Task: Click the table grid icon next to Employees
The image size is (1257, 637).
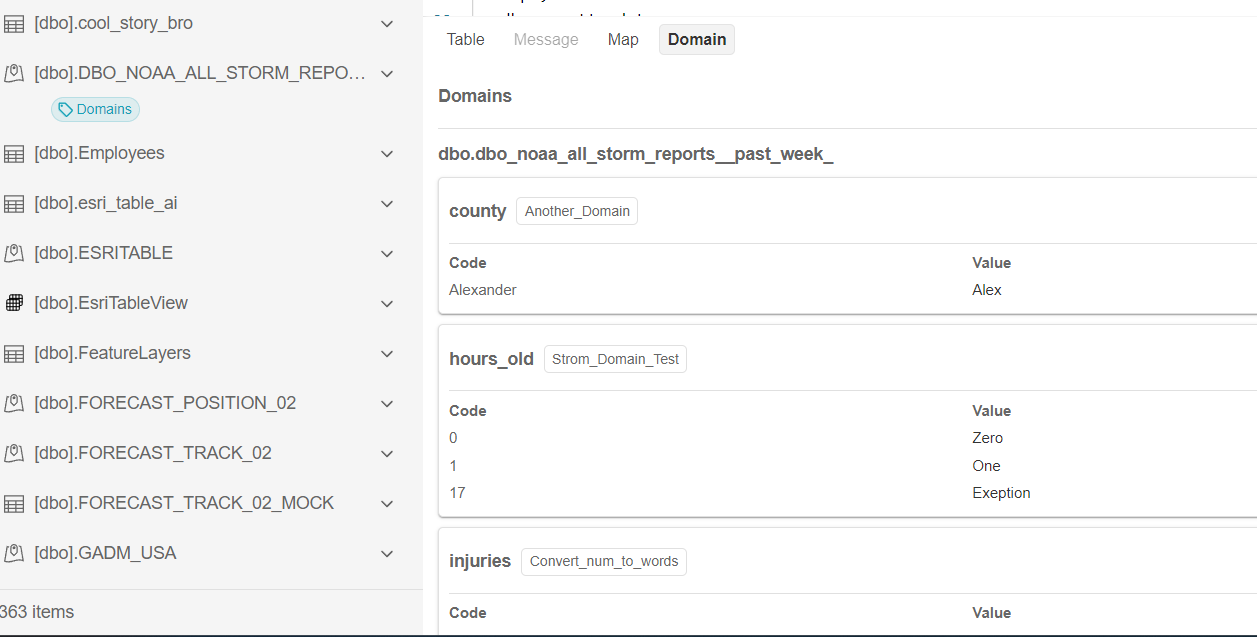Action: point(14,153)
